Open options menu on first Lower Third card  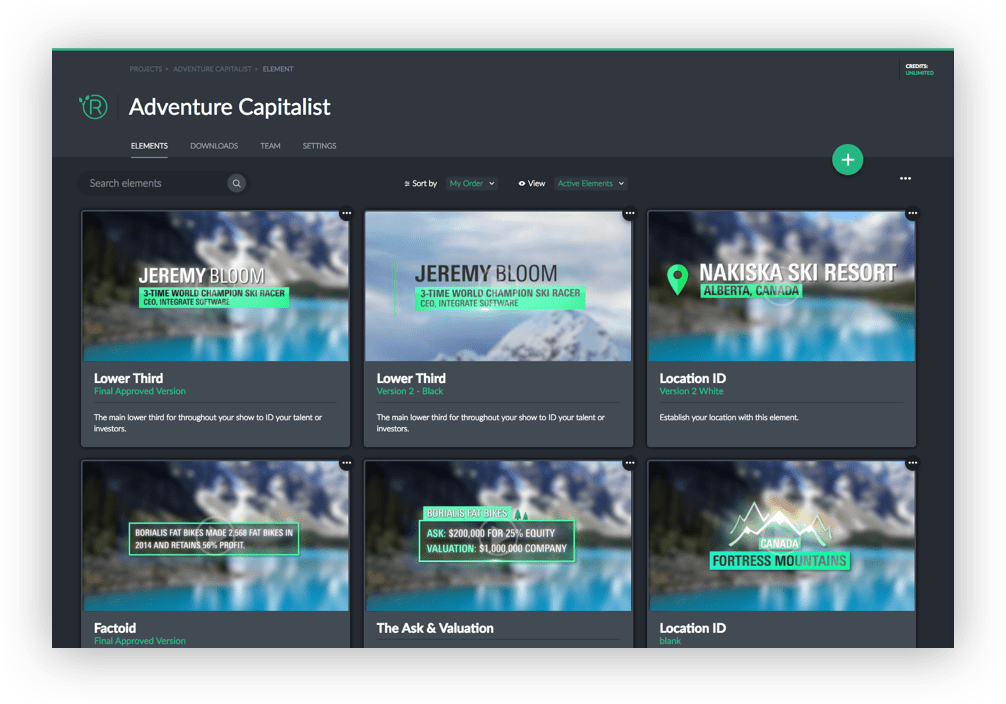click(x=346, y=213)
